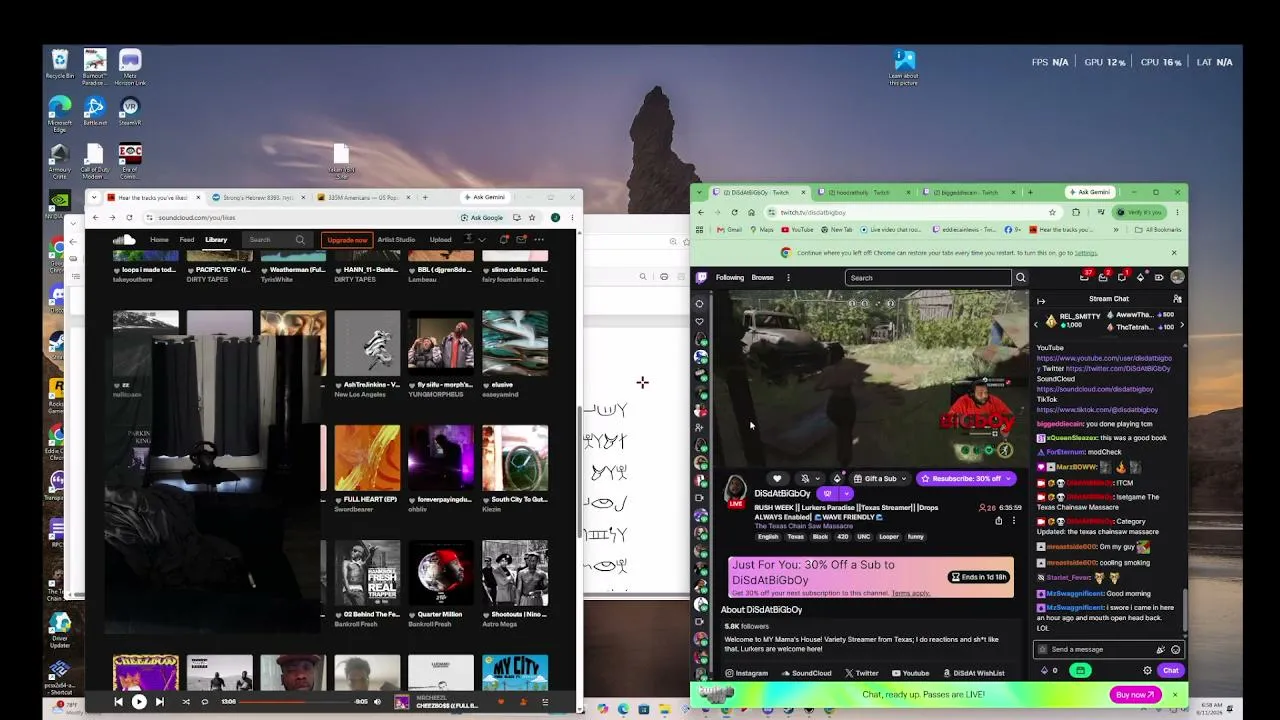Open the emote picker in chat
The width and height of the screenshot is (1280, 720).
coord(1175,649)
